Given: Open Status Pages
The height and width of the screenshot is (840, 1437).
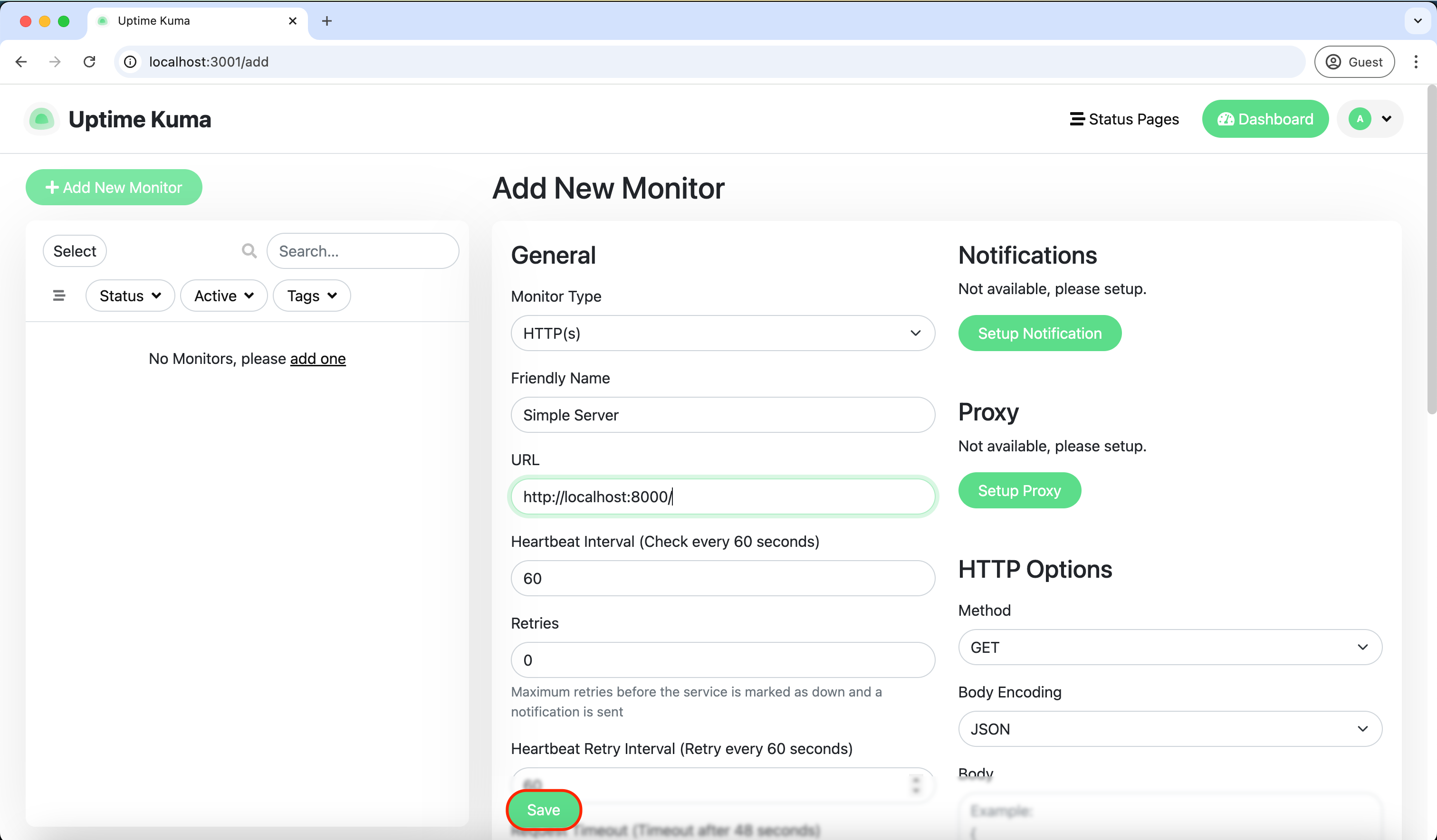Looking at the screenshot, I should tap(1123, 119).
